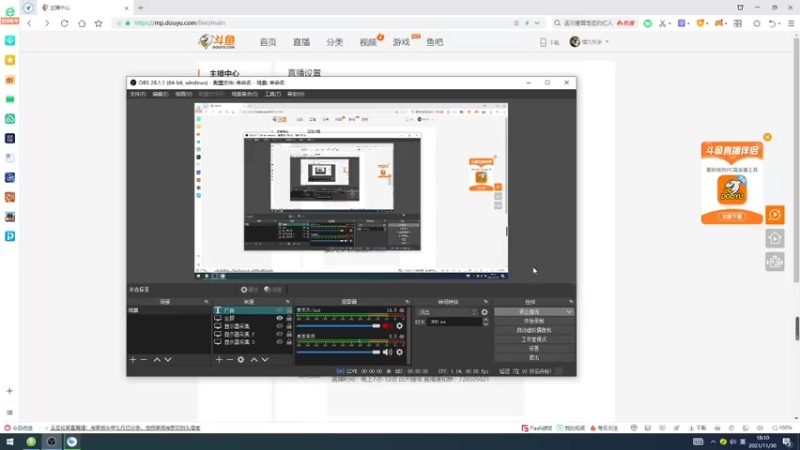This screenshot has height=450, width=800.
Task: Open the desktop audio channel settings gear
Action: [x=399, y=352]
